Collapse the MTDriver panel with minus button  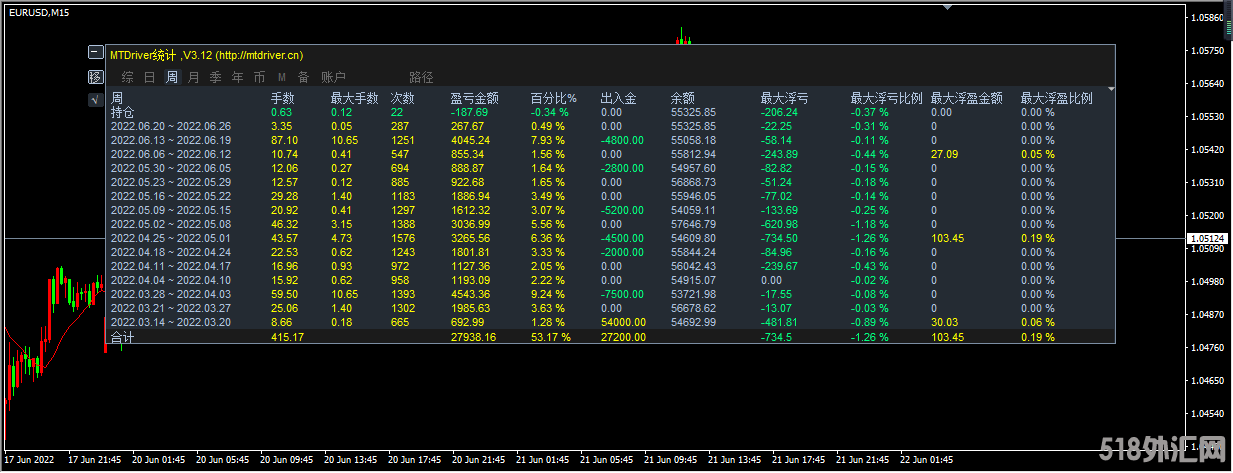pyautogui.click(x=95, y=53)
